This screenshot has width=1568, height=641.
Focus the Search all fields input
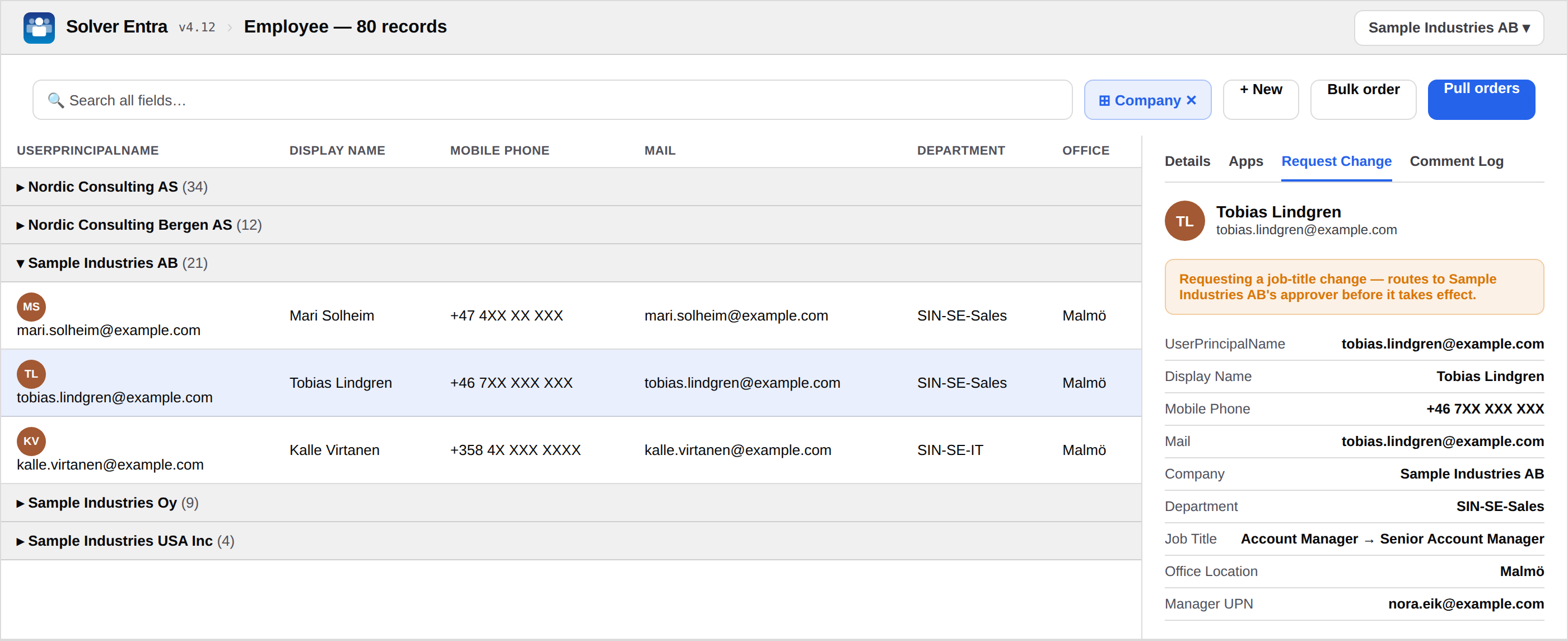[x=552, y=100]
